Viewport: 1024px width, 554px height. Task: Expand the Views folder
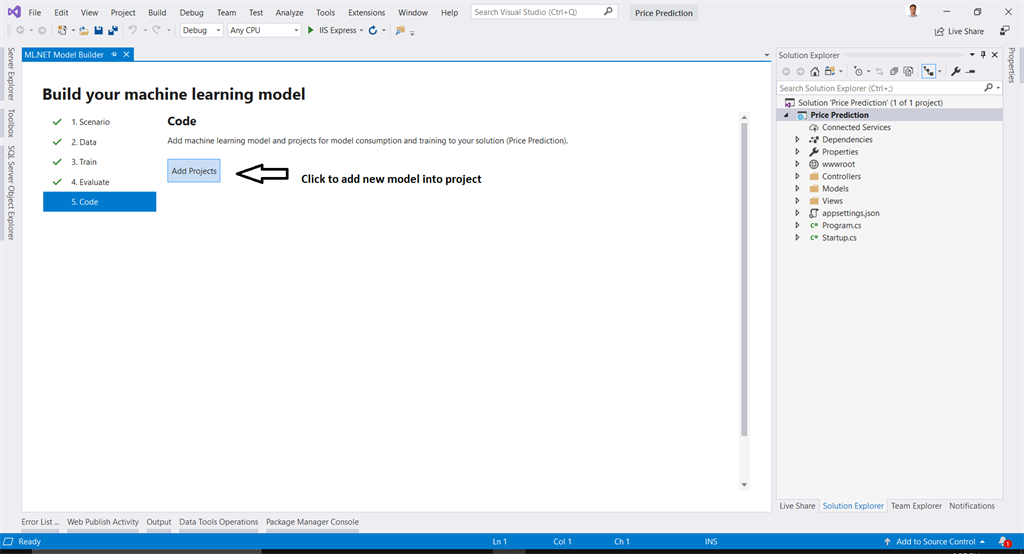tap(797, 201)
